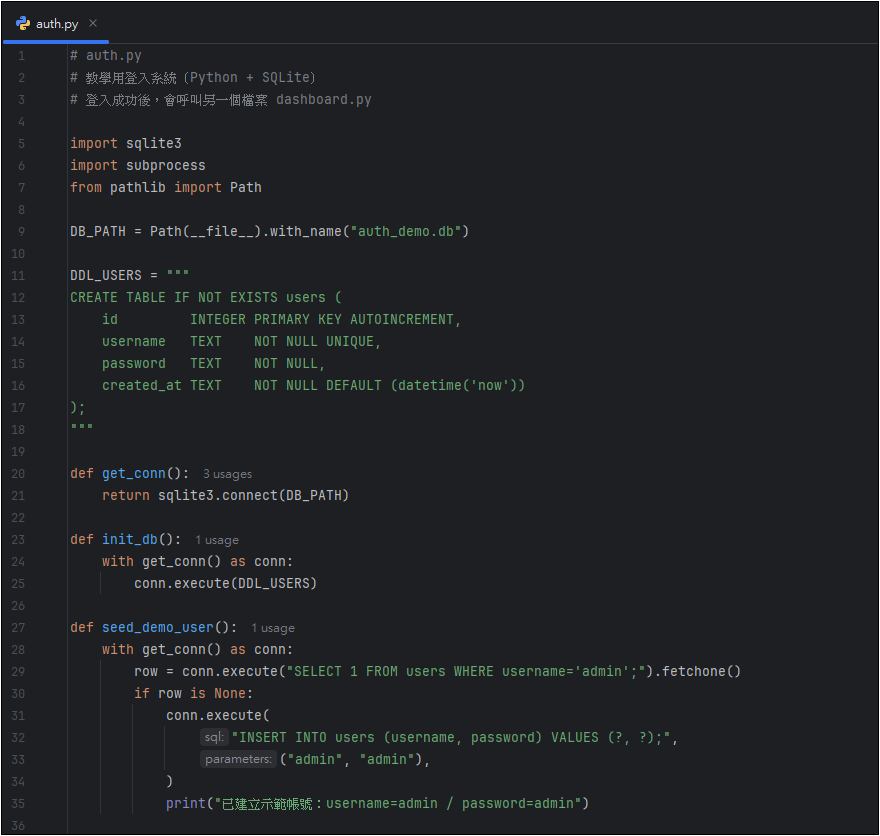Place cursor on "subprocess" in import line
This screenshot has width=880, height=836.
point(165,166)
